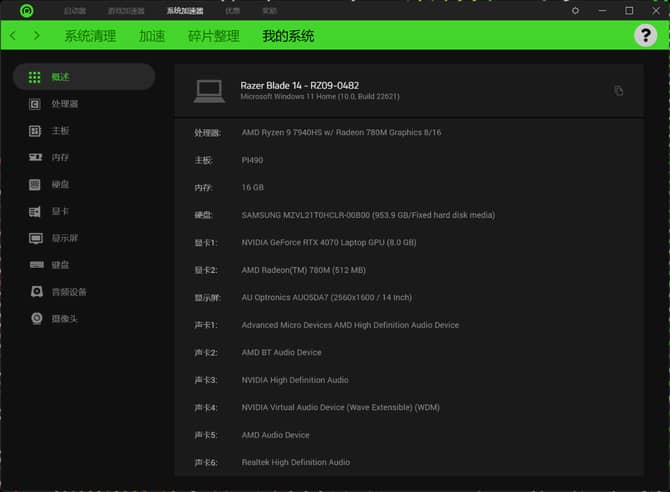Click Microsoft Windows 11 Home build text
The height and width of the screenshot is (492, 670).
click(x=320, y=97)
